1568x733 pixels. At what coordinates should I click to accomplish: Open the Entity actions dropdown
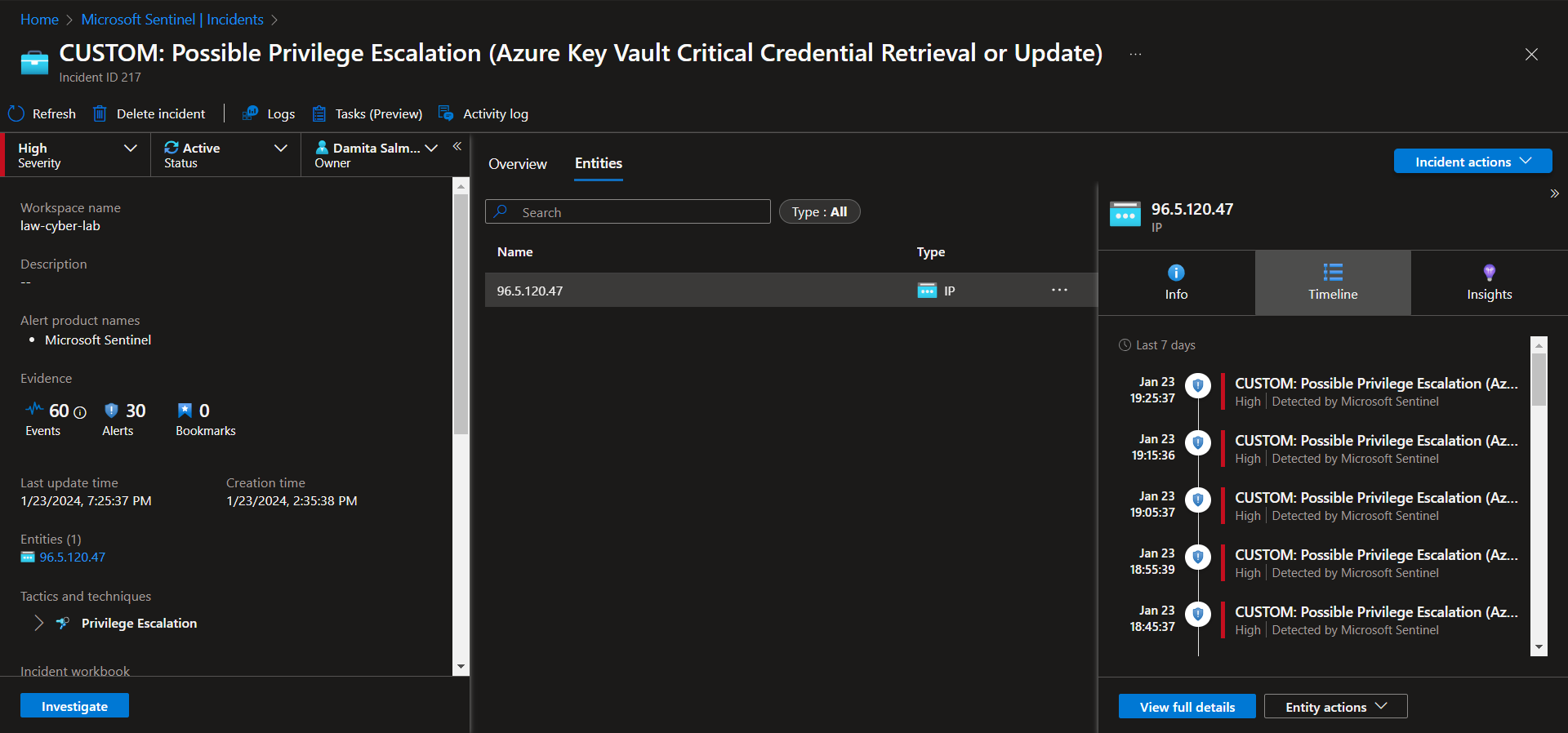point(1335,706)
